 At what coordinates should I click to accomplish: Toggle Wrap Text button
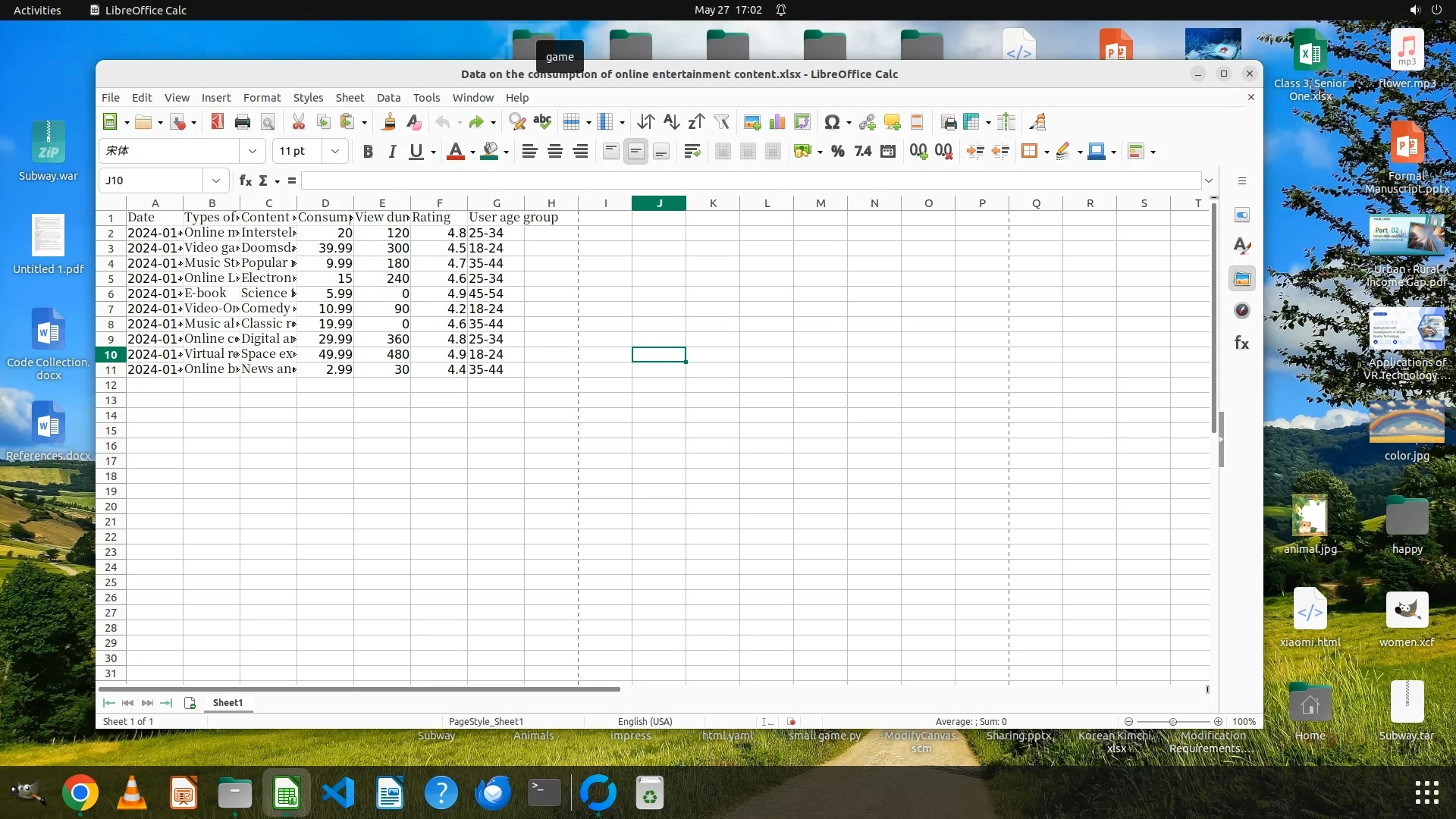coord(692,151)
